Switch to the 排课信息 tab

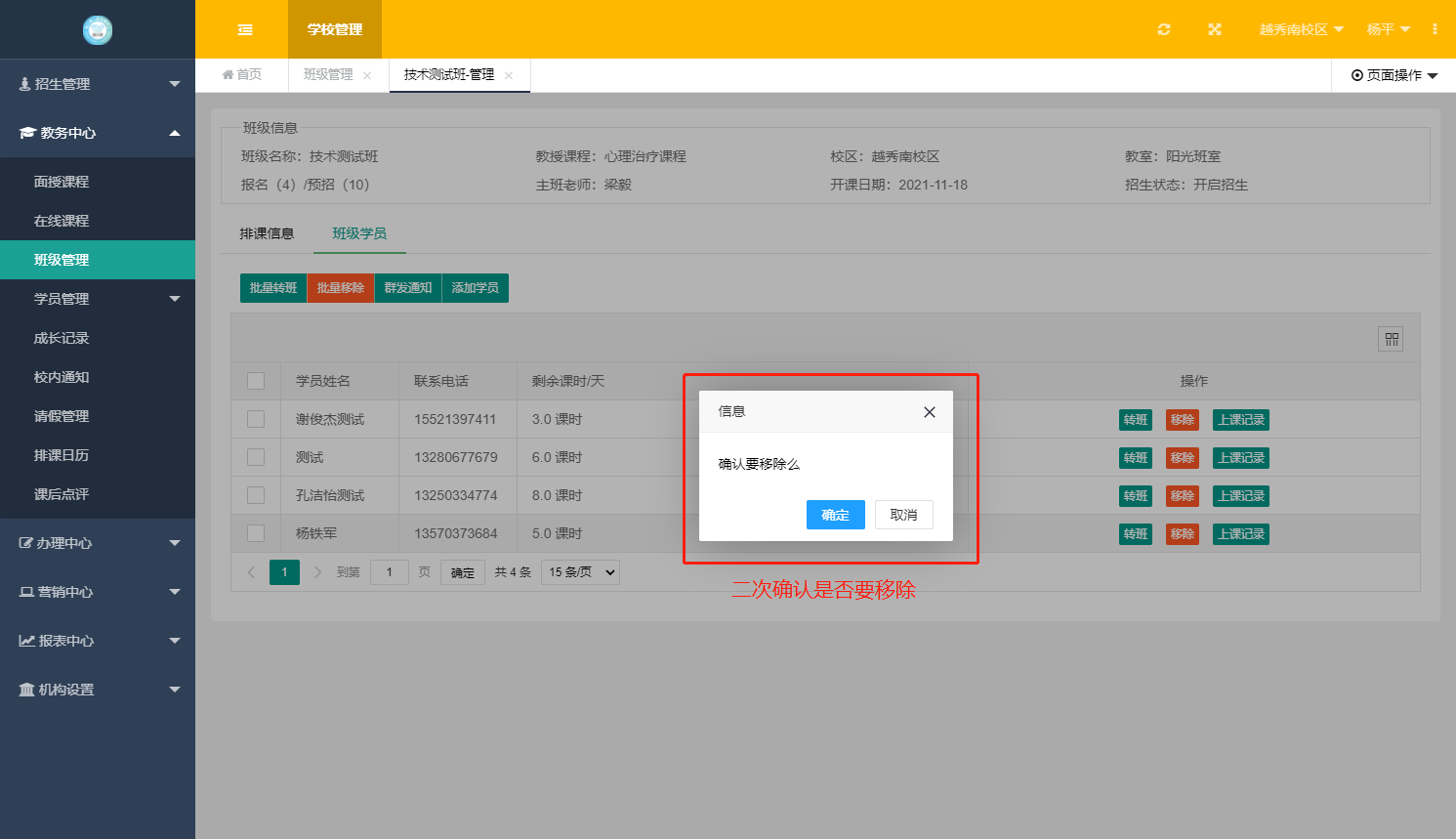pos(267,233)
